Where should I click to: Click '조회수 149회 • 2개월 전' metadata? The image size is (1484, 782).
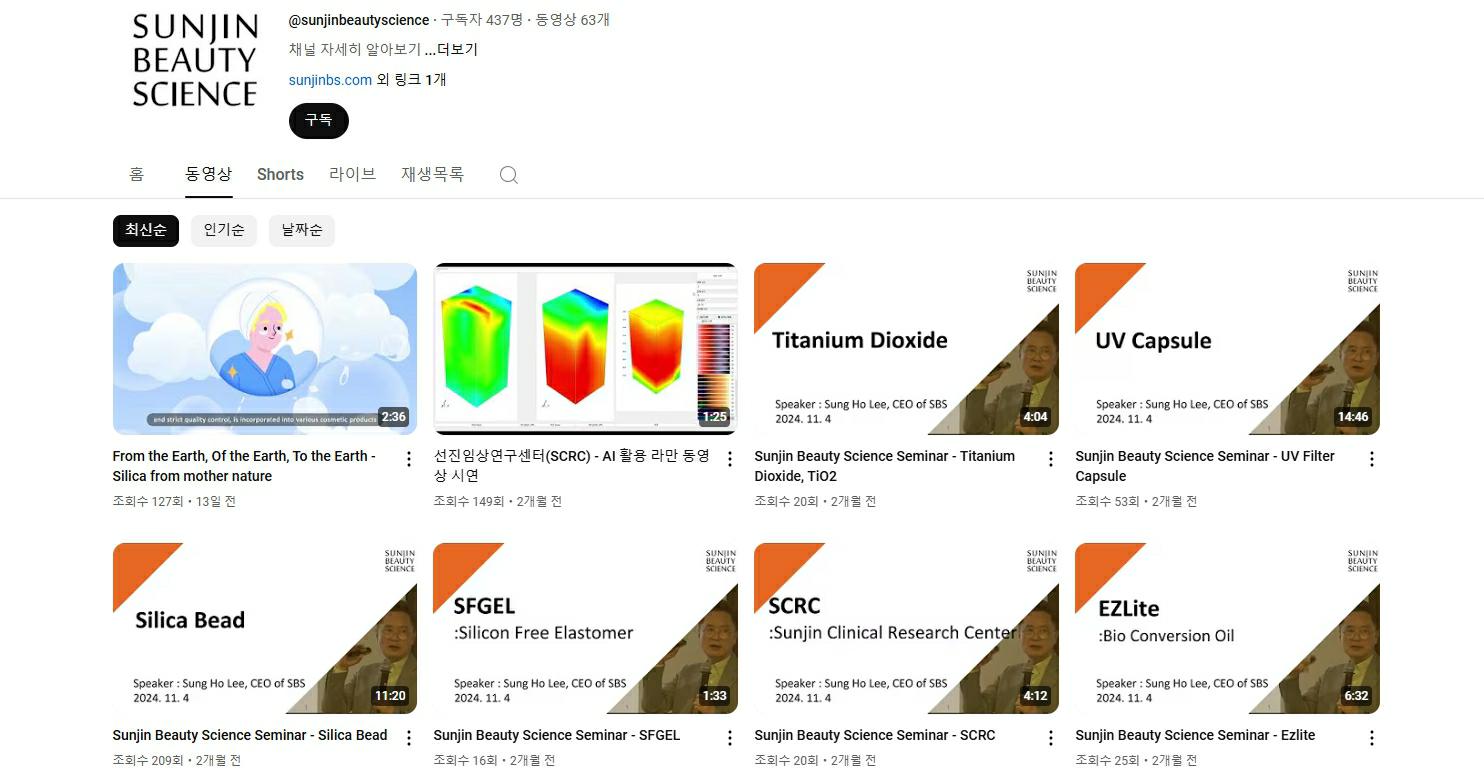click(x=498, y=501)
